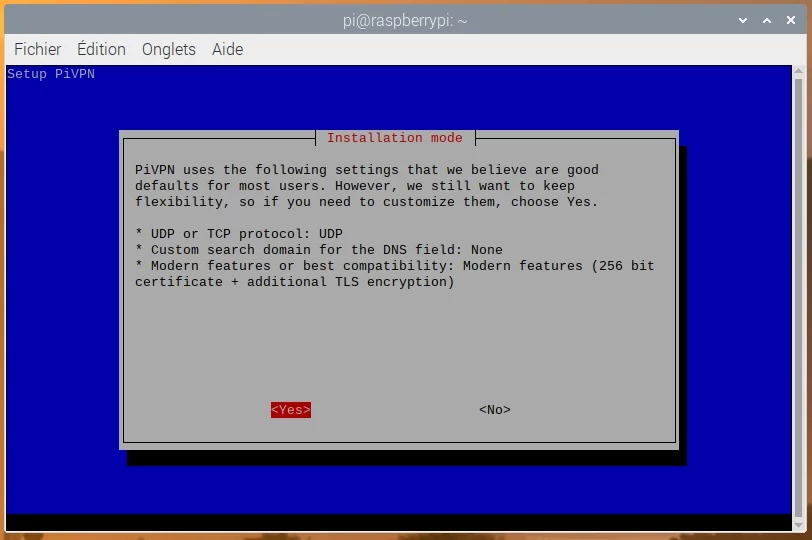The width and height of the screenshot is (812, 540).
Task: Maximize the terminal window with up chevron
Action: [x=767, y=20]
